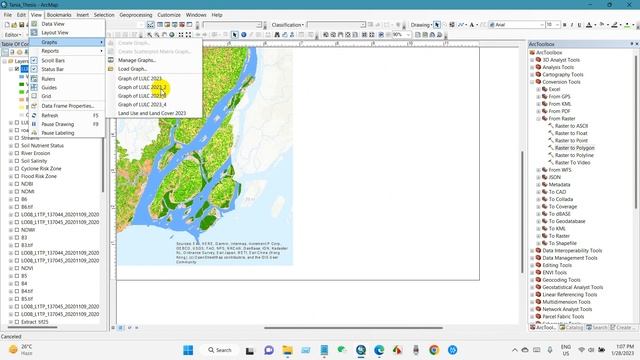This screenshot has height=360, width=640.
Task: Expand Data Management Tools toolbox
Action: coord(532,258)
